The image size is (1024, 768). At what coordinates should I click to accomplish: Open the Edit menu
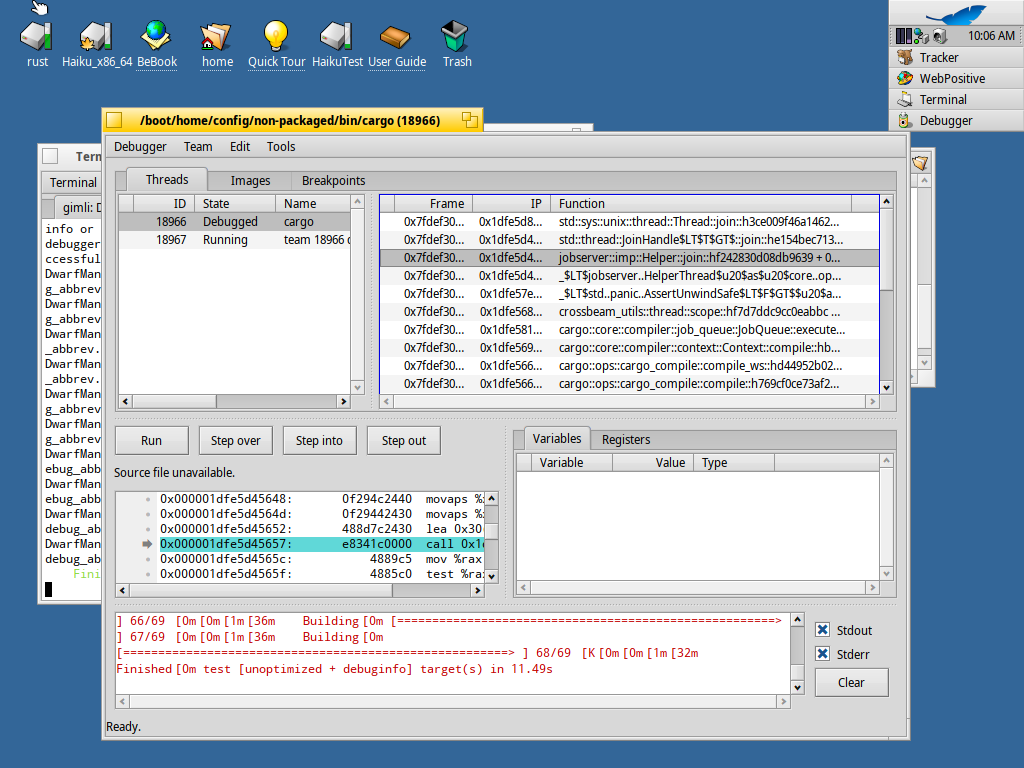coord(240,147)
